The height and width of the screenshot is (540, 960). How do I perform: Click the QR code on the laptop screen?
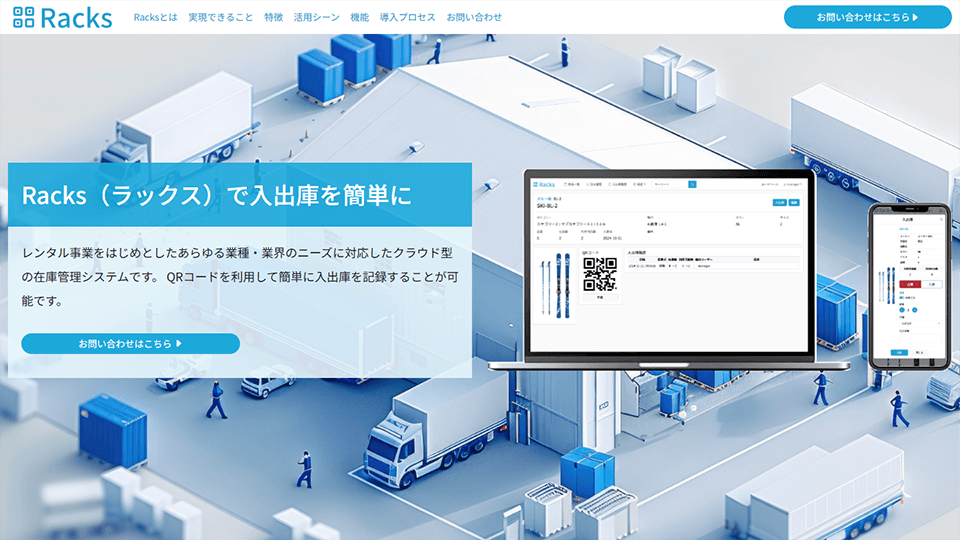[602, 274]
